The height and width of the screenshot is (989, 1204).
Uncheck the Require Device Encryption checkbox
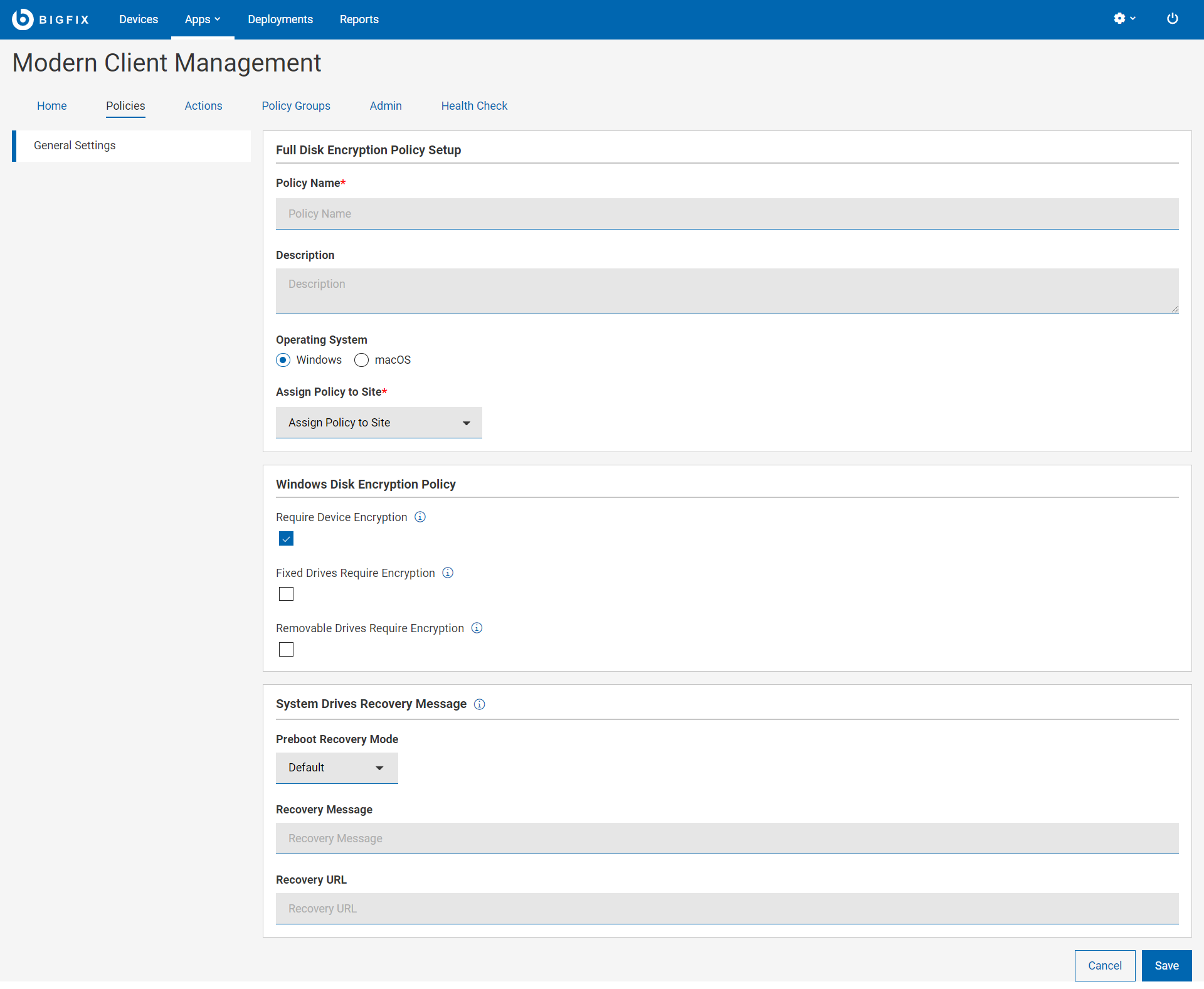coord(286,539)
